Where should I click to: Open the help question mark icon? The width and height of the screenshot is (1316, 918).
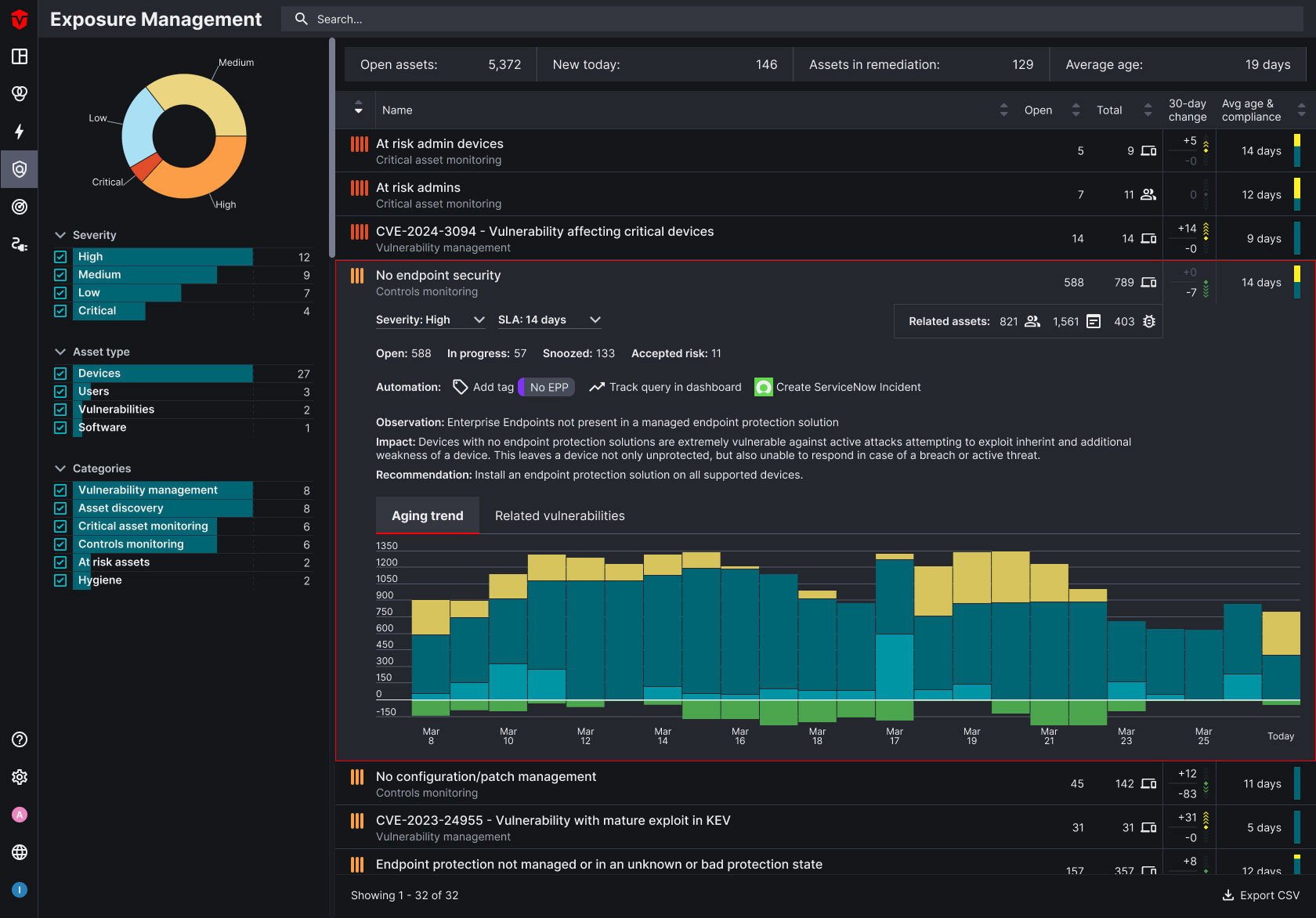pyautogui.click(x=20, y=739)
